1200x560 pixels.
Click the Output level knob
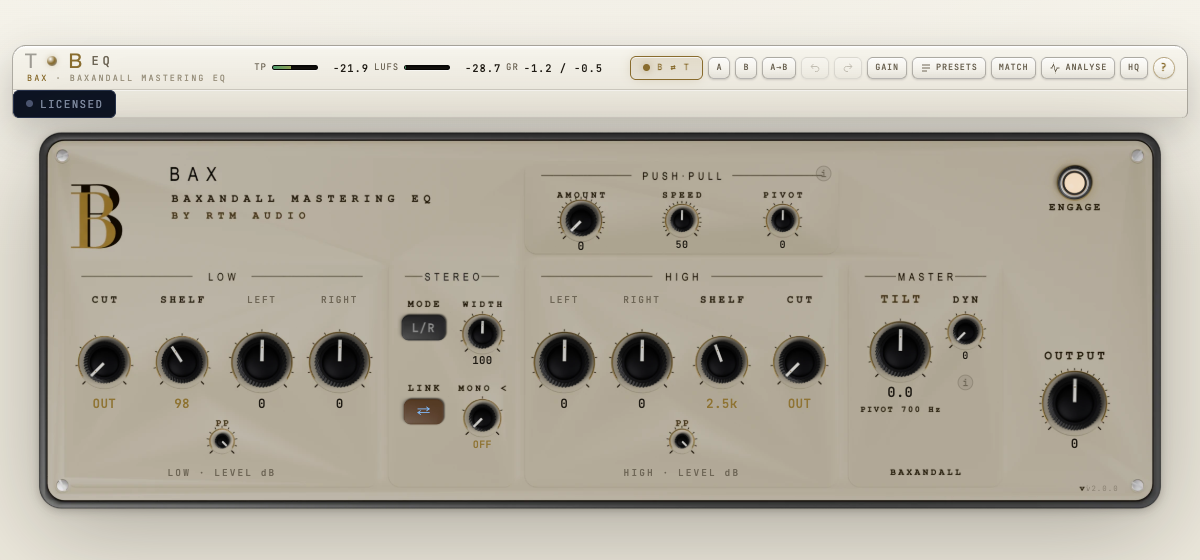point(1075,402)
